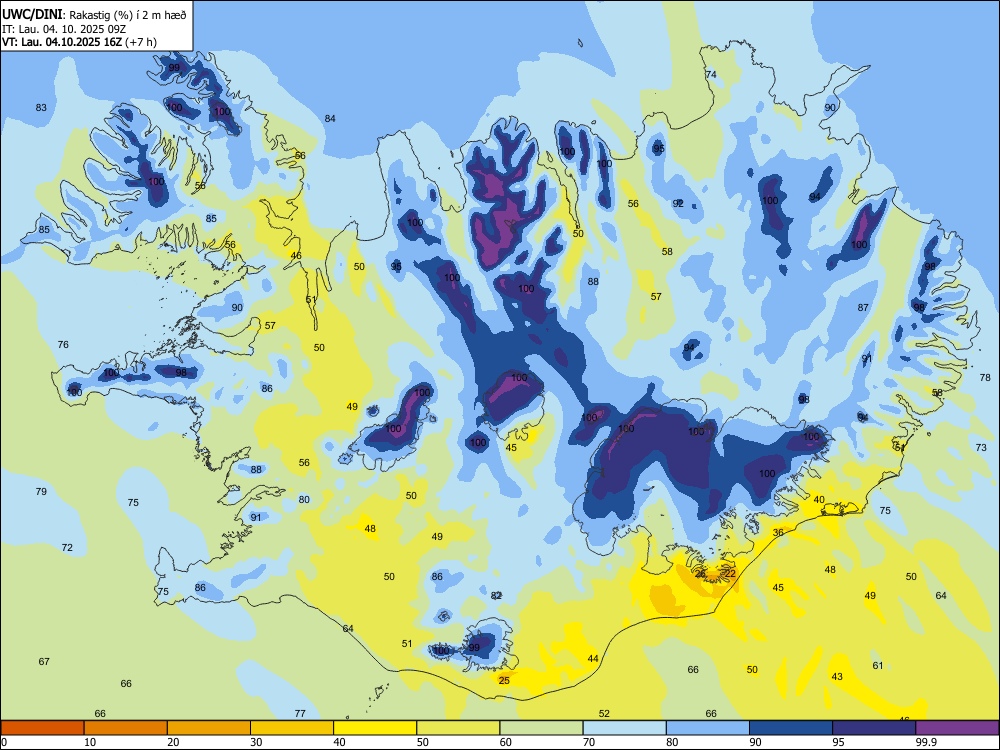Click the humidity value 52 on the map
The width and height of the screenshot is (1000, 750).
[x=605, y=714]
